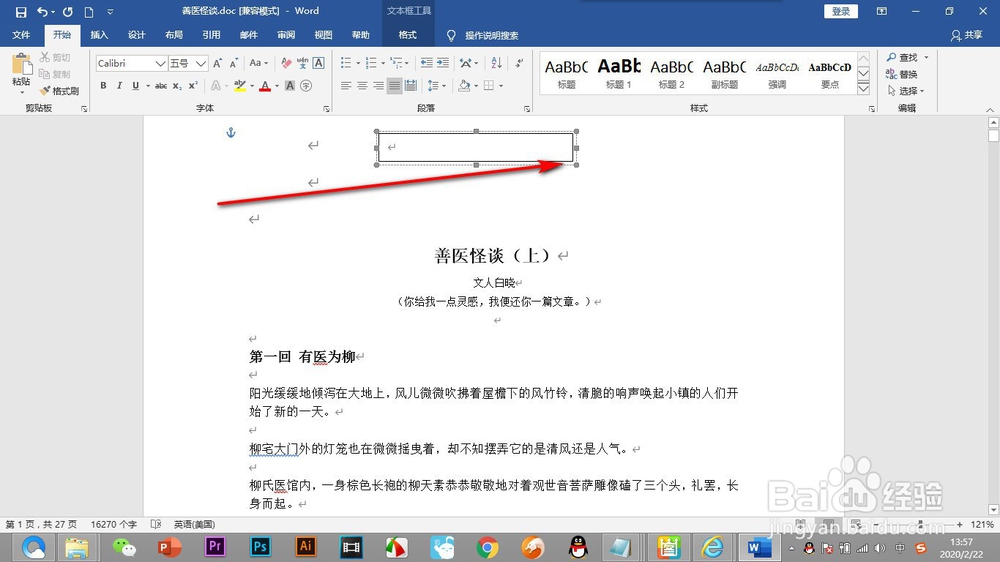Viewport: 1000px width, 562px height.
Task: Click inside the empty text box
Action: 476,147
